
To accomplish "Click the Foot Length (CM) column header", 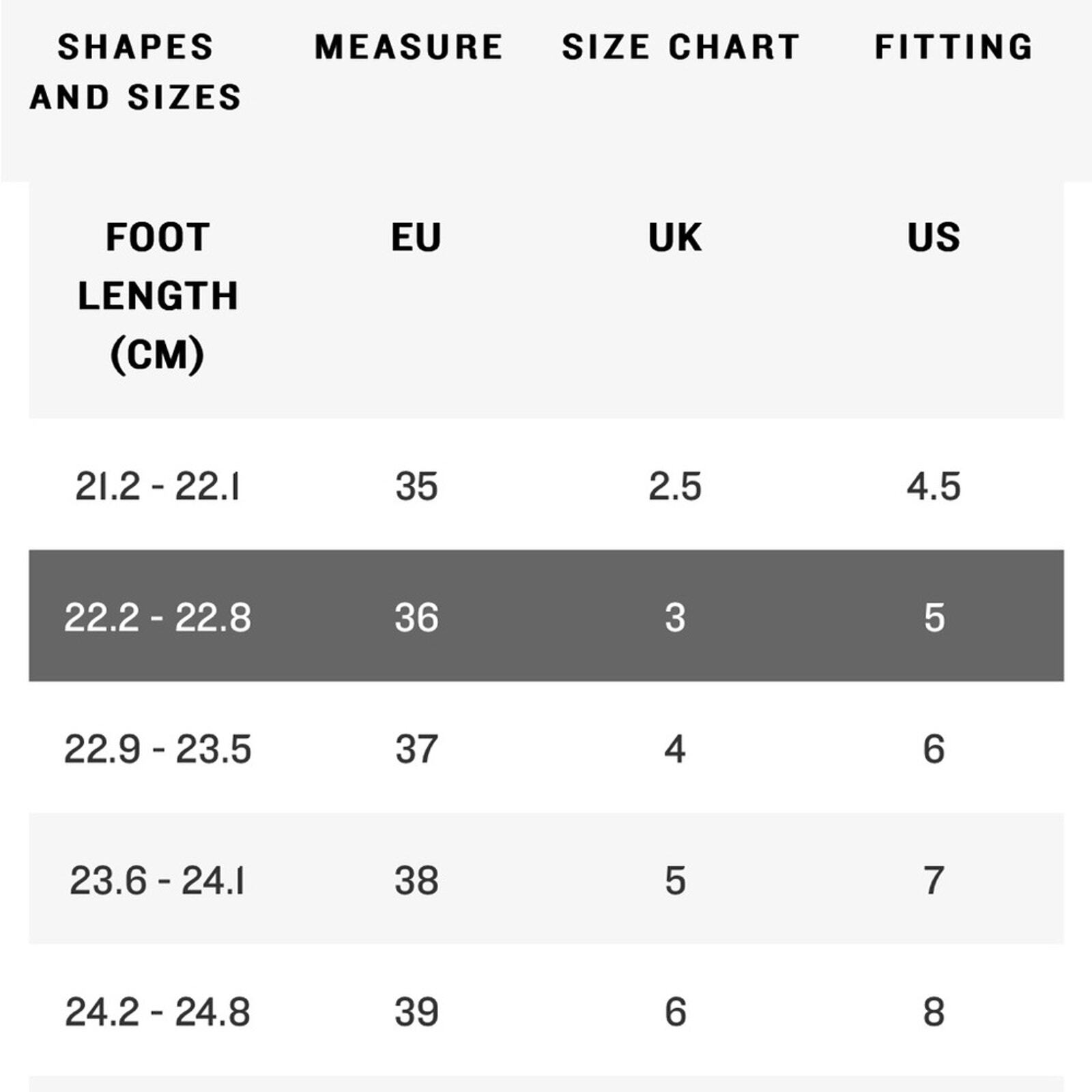I will [157, 296].
